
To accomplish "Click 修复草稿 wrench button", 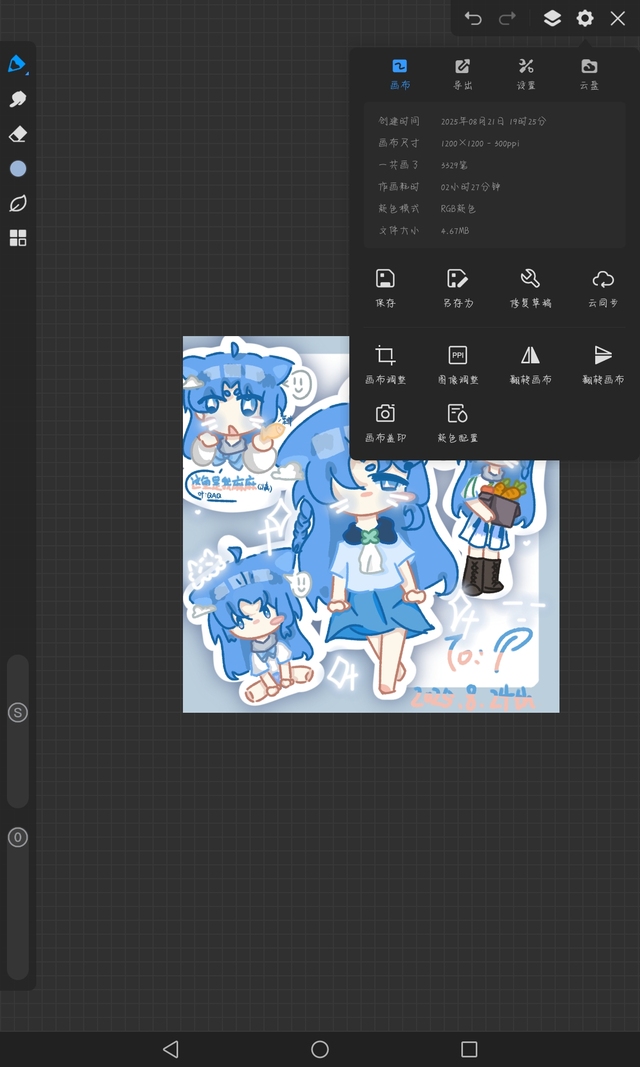I will (530, 286).
